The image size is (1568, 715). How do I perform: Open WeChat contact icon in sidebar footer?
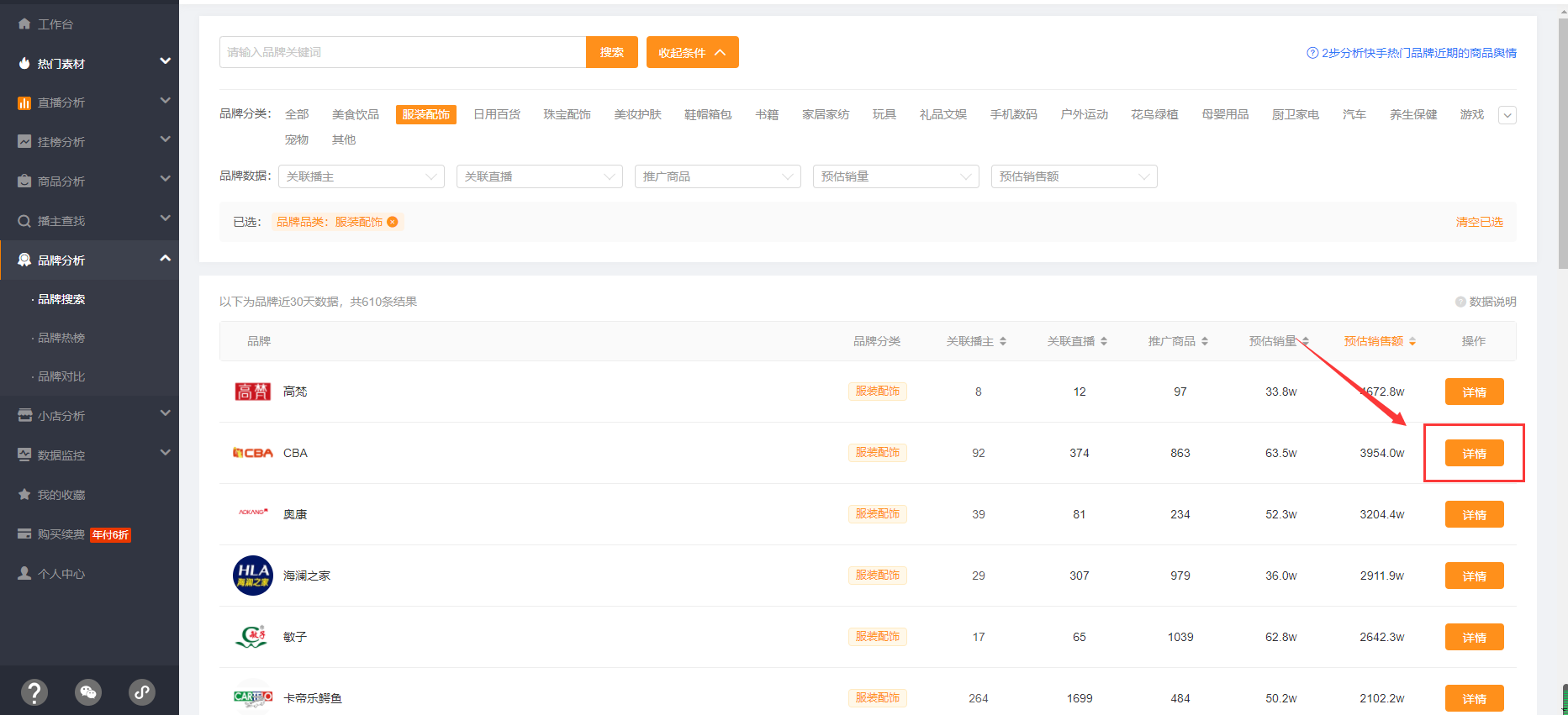click(88, 692)
